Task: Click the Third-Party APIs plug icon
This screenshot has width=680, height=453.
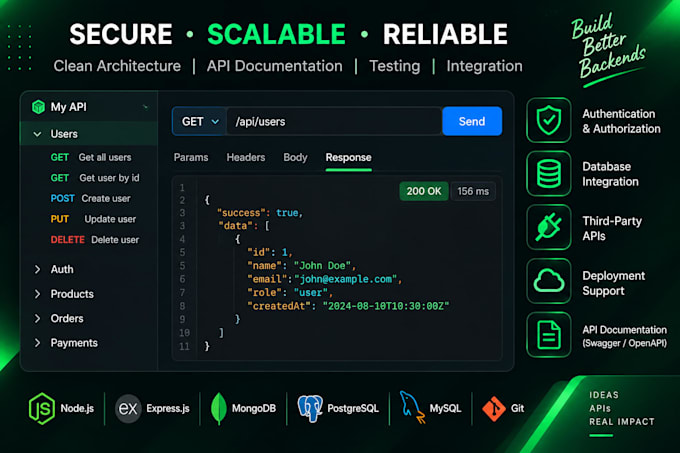Action: pyautogui.click(x=549, y=227)
